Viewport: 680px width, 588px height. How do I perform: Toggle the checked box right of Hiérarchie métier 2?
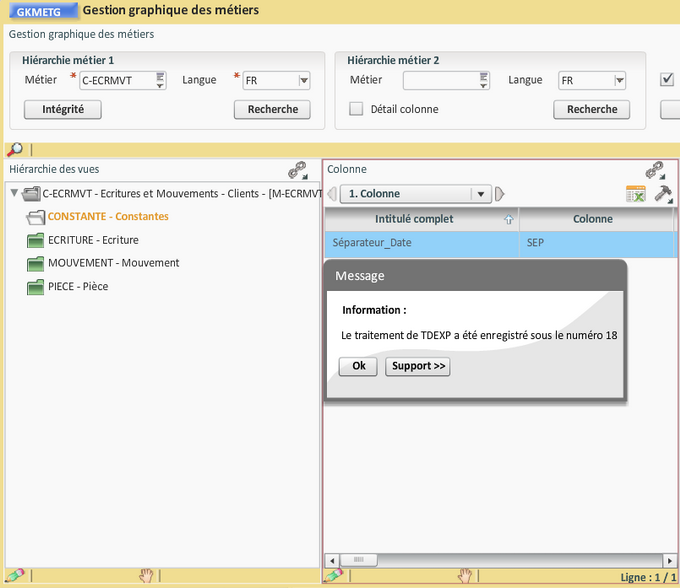(x=667, y=80)
